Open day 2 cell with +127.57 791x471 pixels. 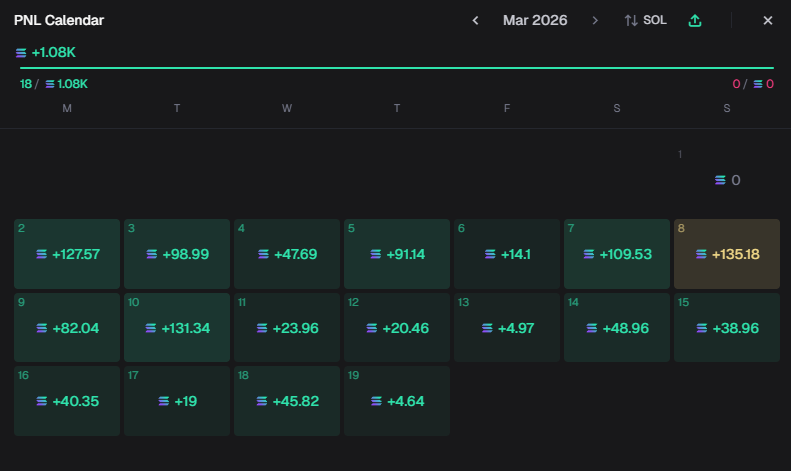pos(67,254)
